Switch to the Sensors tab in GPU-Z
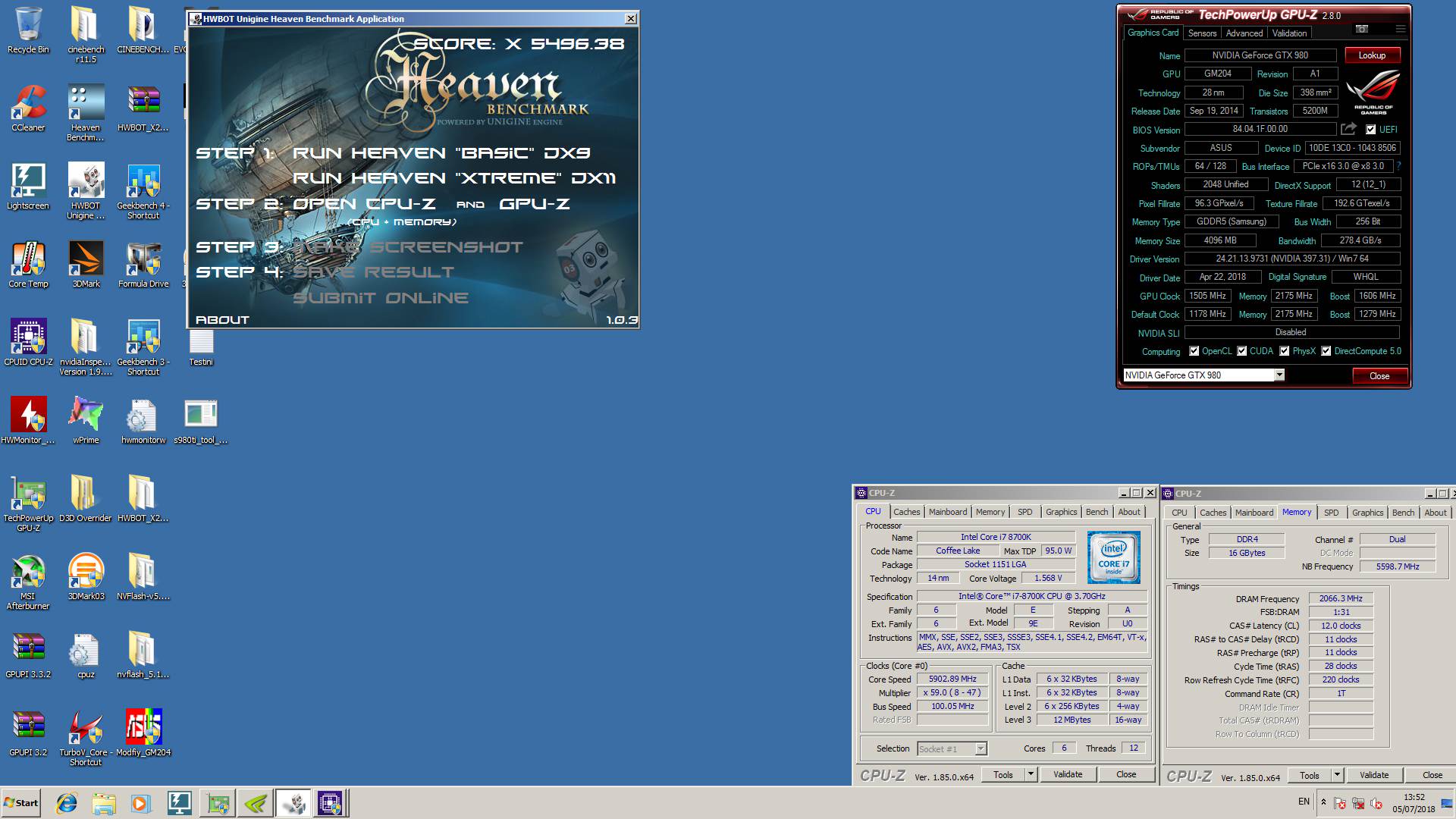 (1202, 33)
